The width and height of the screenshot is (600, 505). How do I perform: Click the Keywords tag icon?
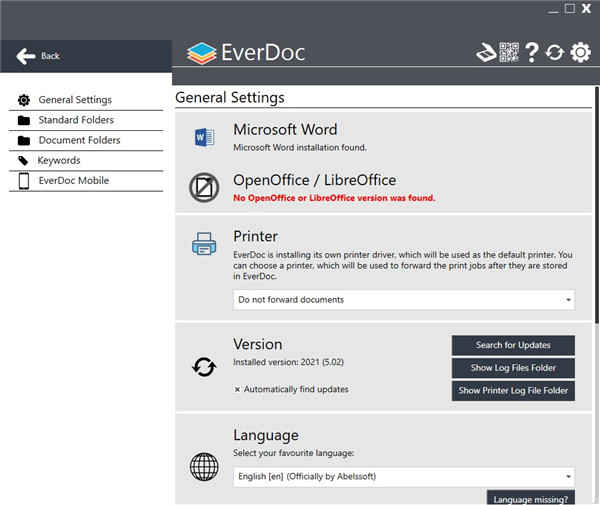(23, 161)
